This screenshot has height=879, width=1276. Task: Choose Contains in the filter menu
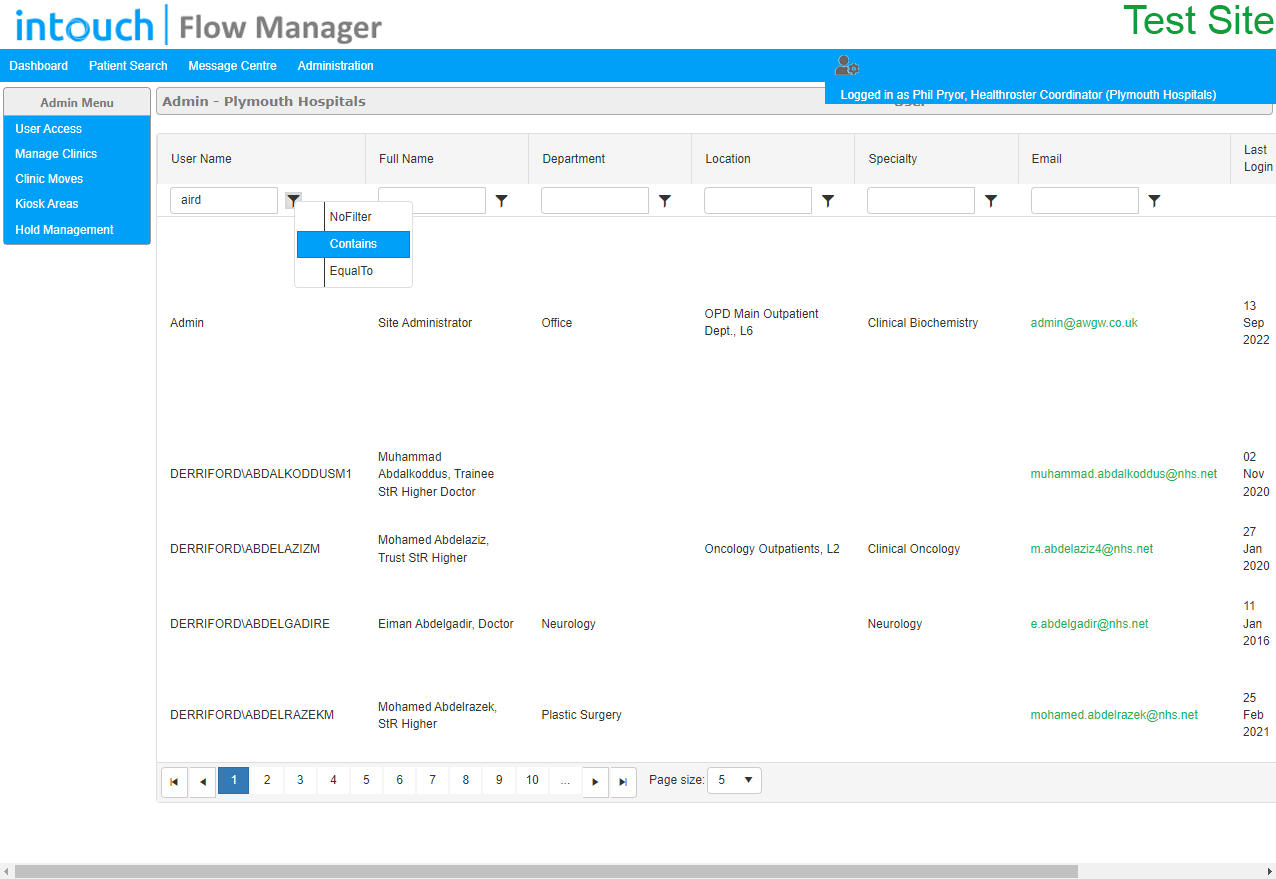coord(353,244)
